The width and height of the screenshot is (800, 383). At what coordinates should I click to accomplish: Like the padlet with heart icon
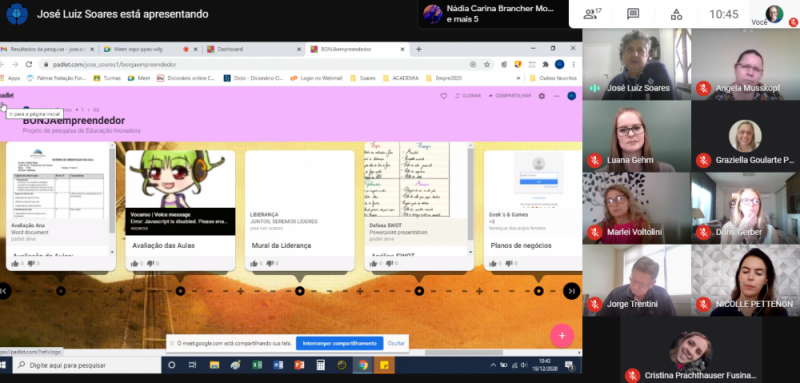pos(443,96)
